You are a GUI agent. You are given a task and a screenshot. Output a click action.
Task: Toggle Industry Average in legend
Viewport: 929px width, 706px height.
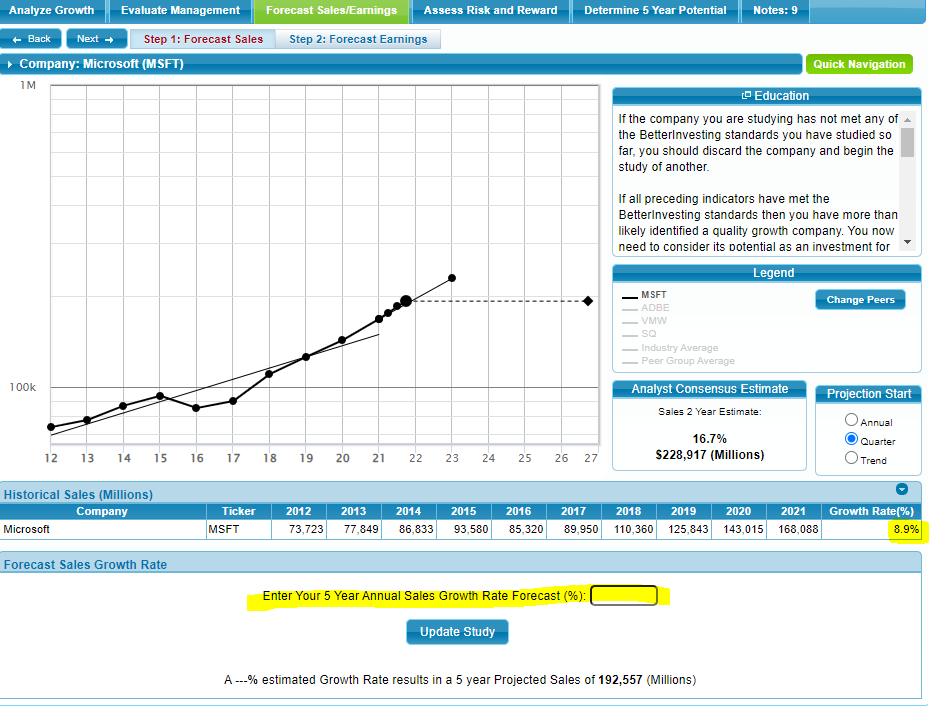pos(670,348)
